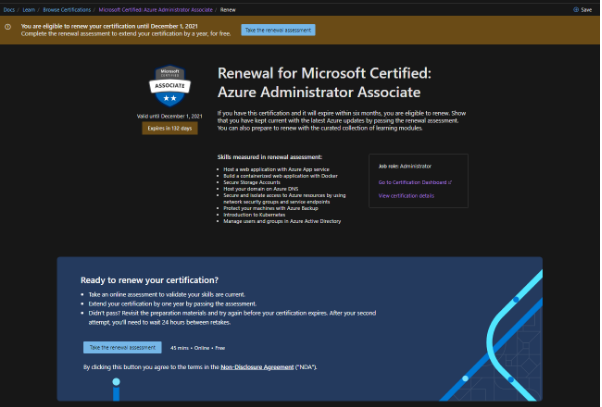
Task: Click 'Protect your machines with Azure Backup'
Action: [271, 208]
